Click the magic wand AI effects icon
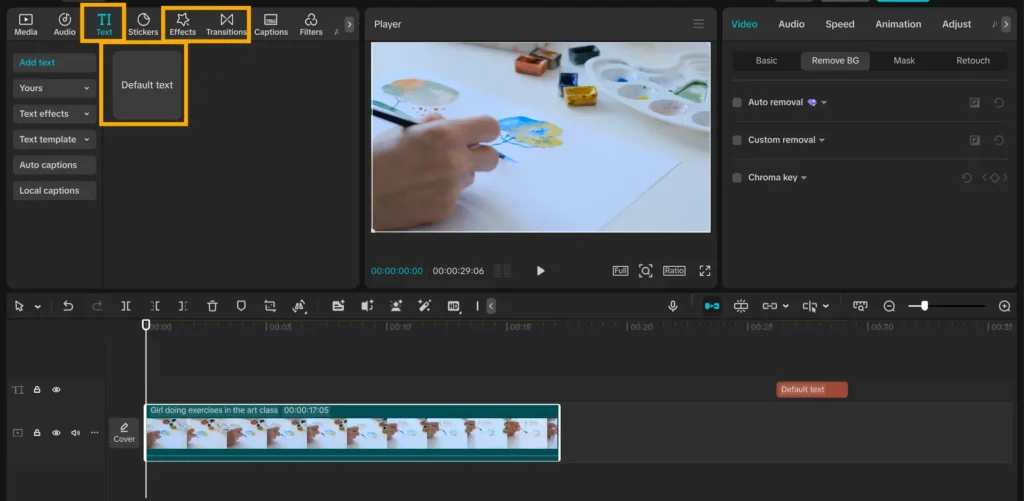This screenshot has width=1024, height=501. (424, 306)
